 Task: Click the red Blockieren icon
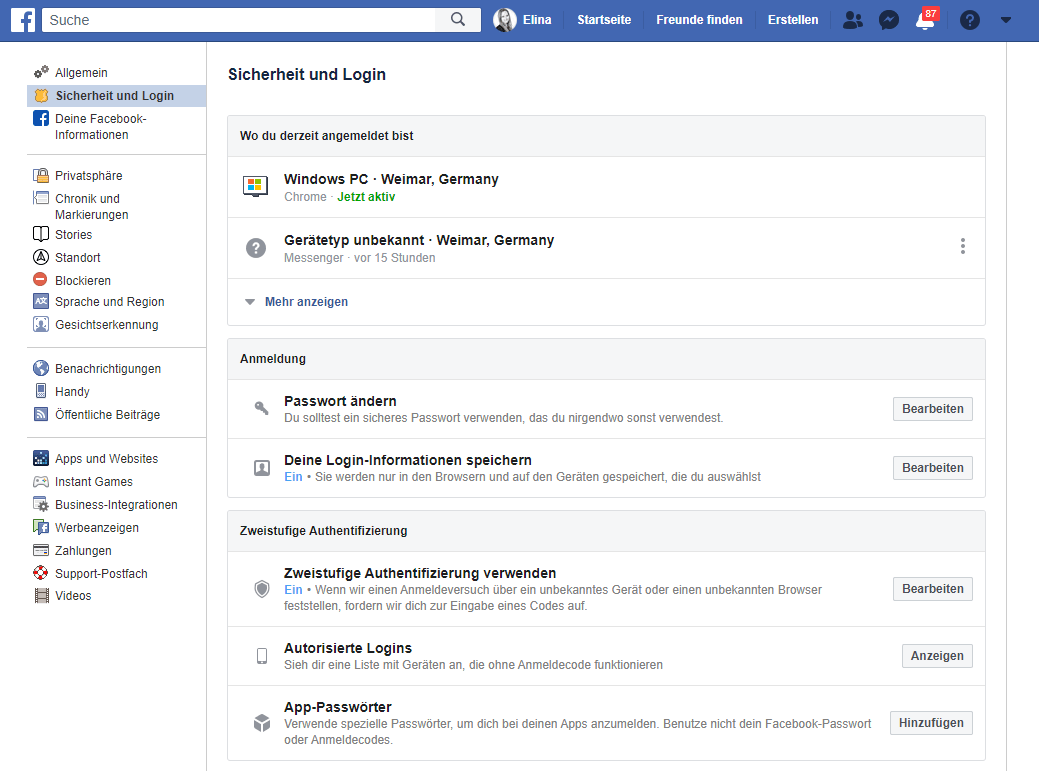(40, 280)
